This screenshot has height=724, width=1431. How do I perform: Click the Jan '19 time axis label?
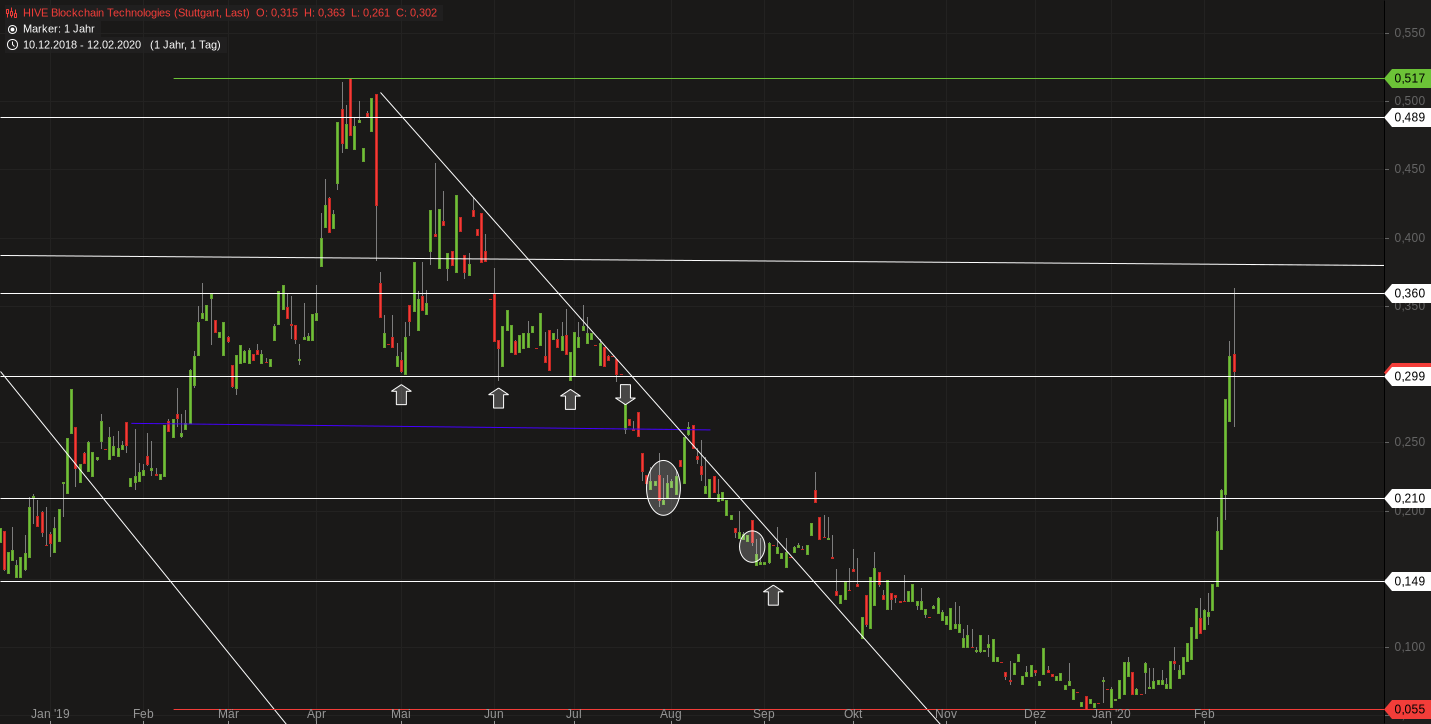click(50, 714)
